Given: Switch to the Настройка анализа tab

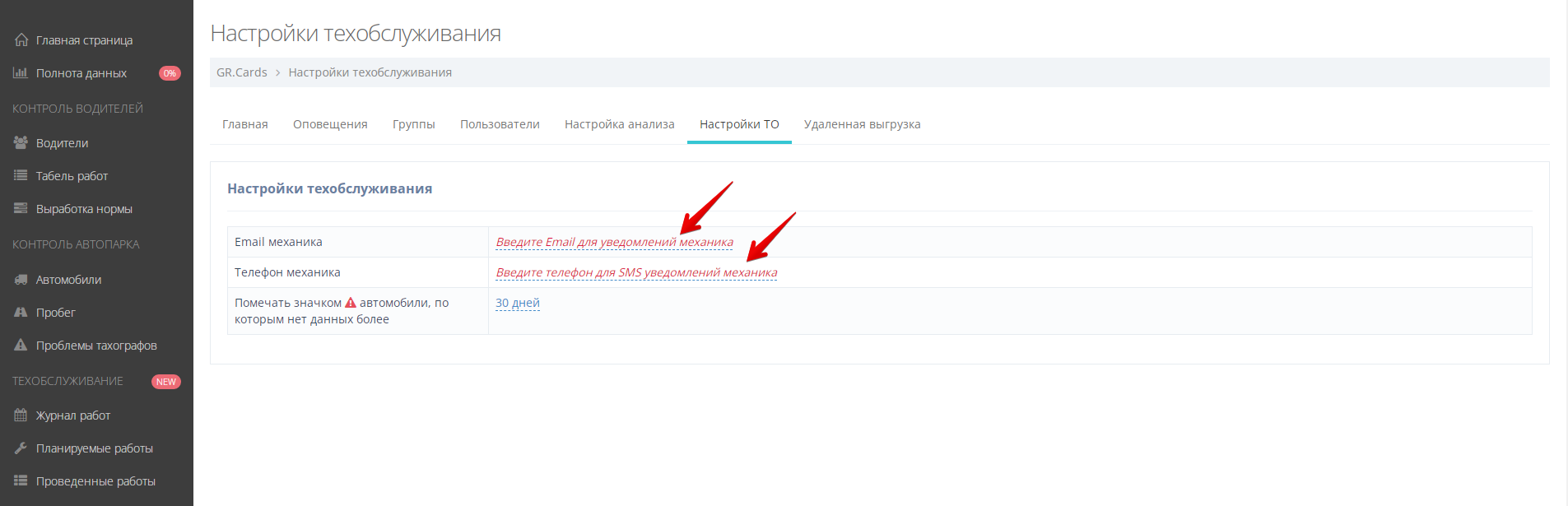Looking at the screenshot, I should 619,124.
